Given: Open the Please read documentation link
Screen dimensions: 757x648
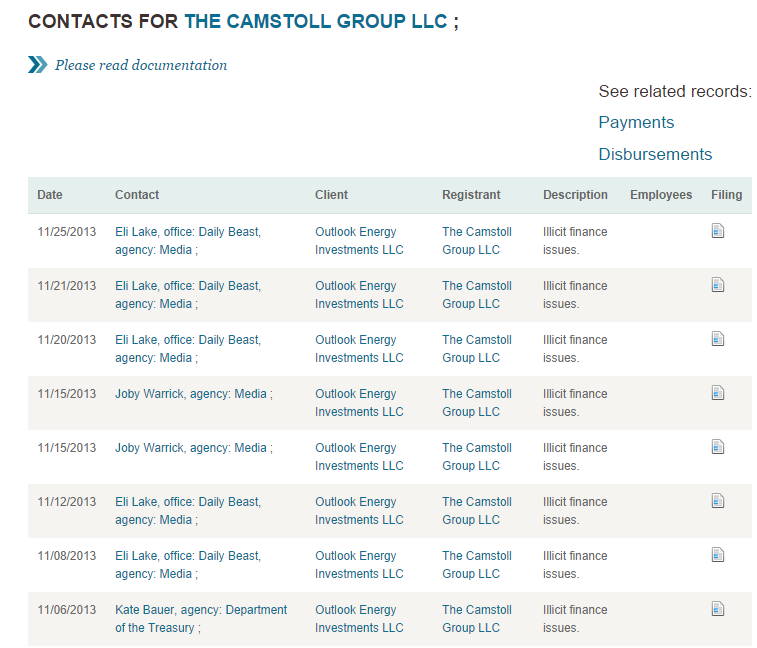Looking at the screenshot, I should 141,65.
